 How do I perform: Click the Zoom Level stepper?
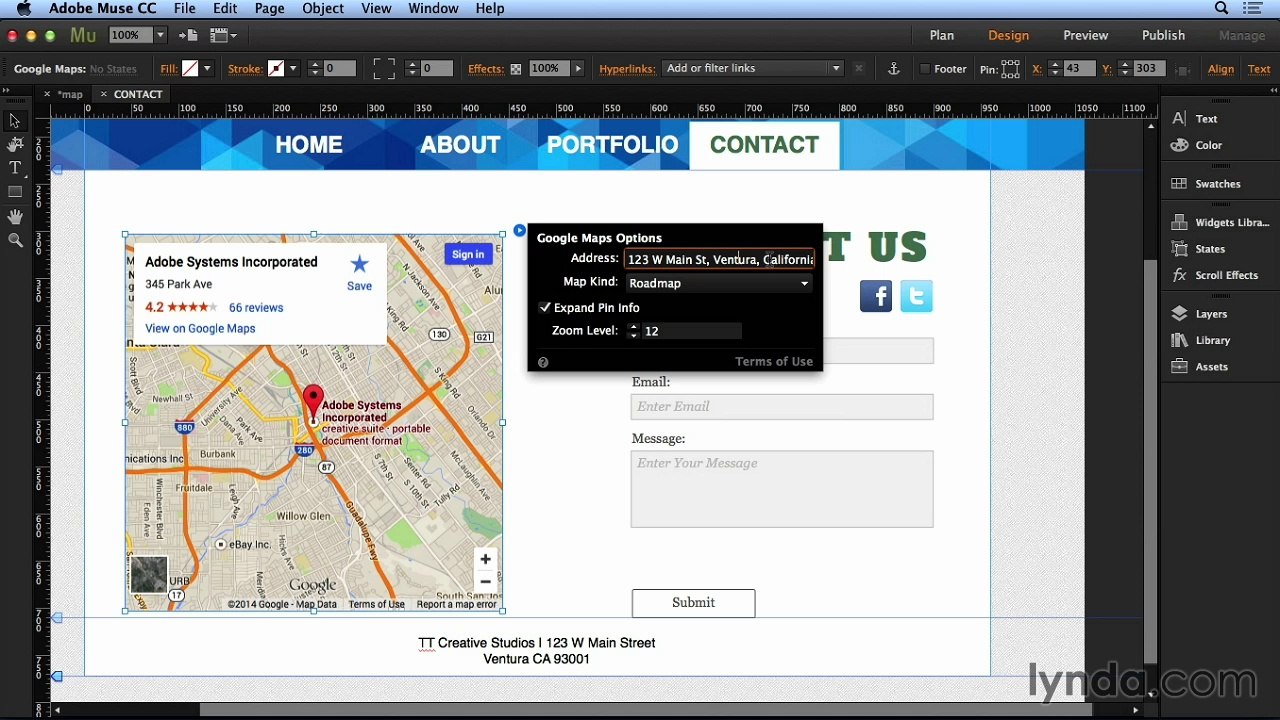pos(633,331)
